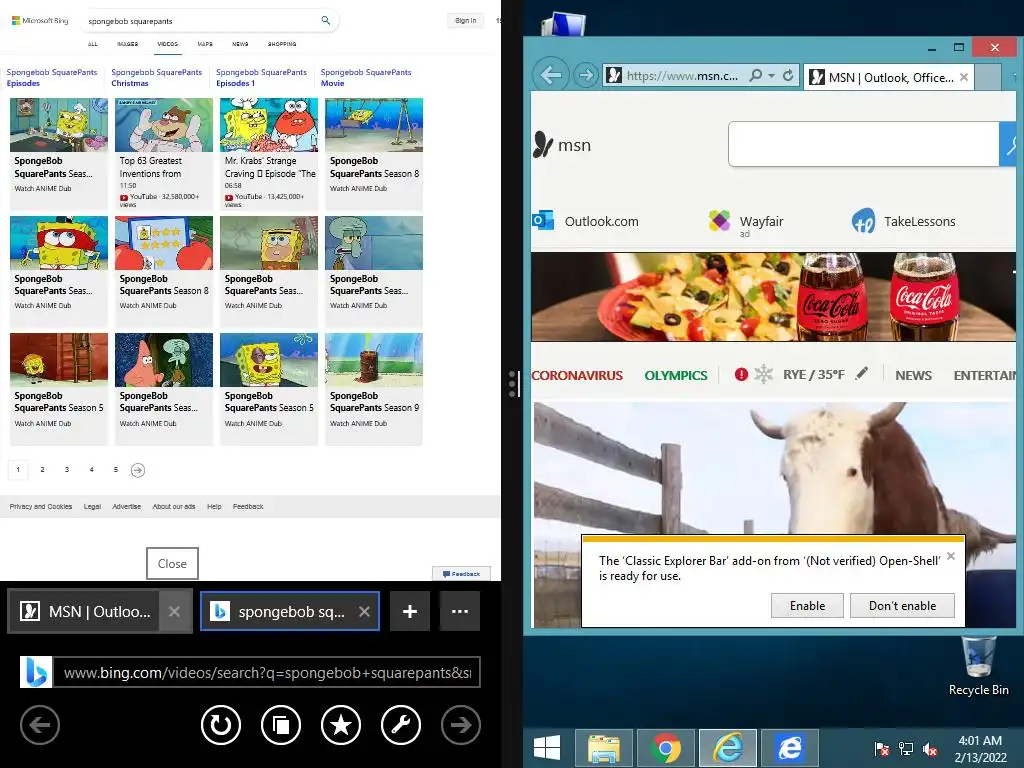Open Spongebob SquarePants Christmas suggestion

pos(157,77)
